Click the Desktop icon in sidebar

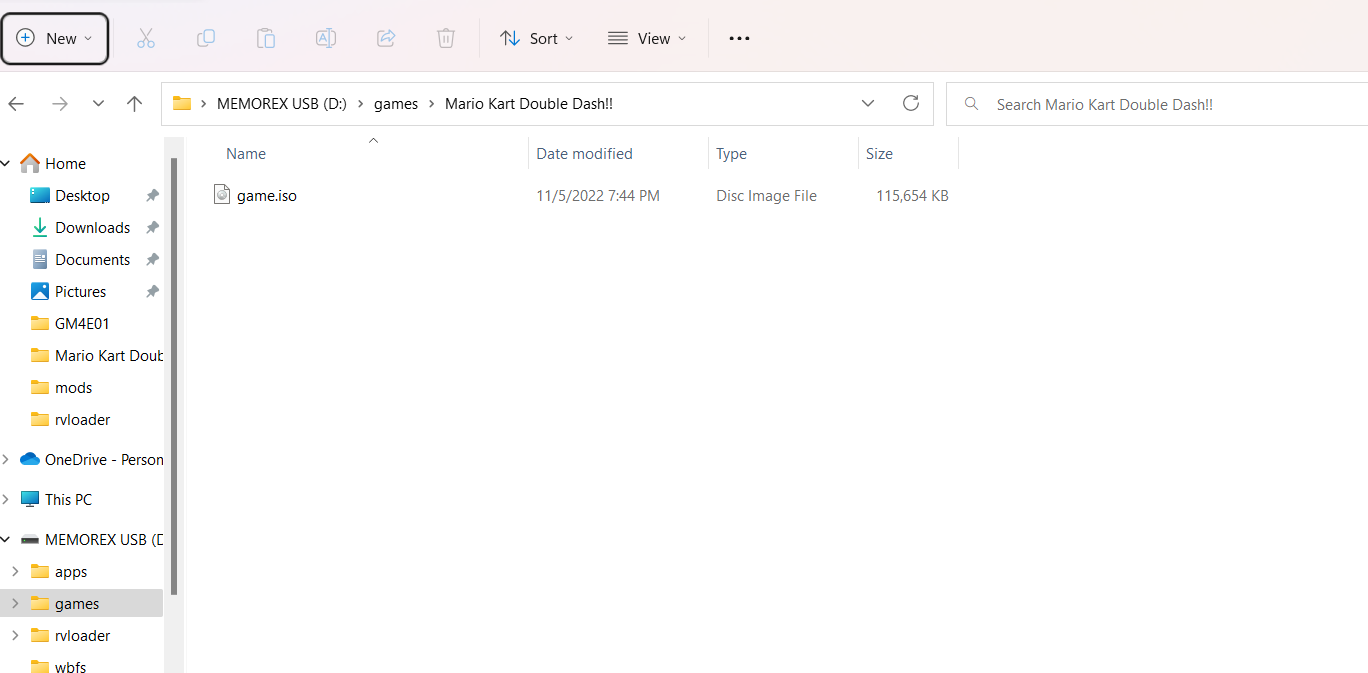40,195
